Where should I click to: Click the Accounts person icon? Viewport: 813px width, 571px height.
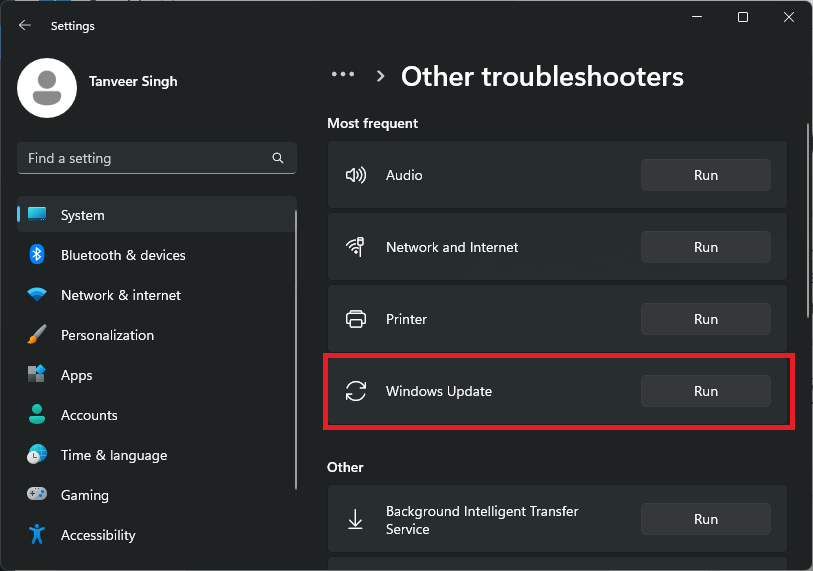pos(37,414)
